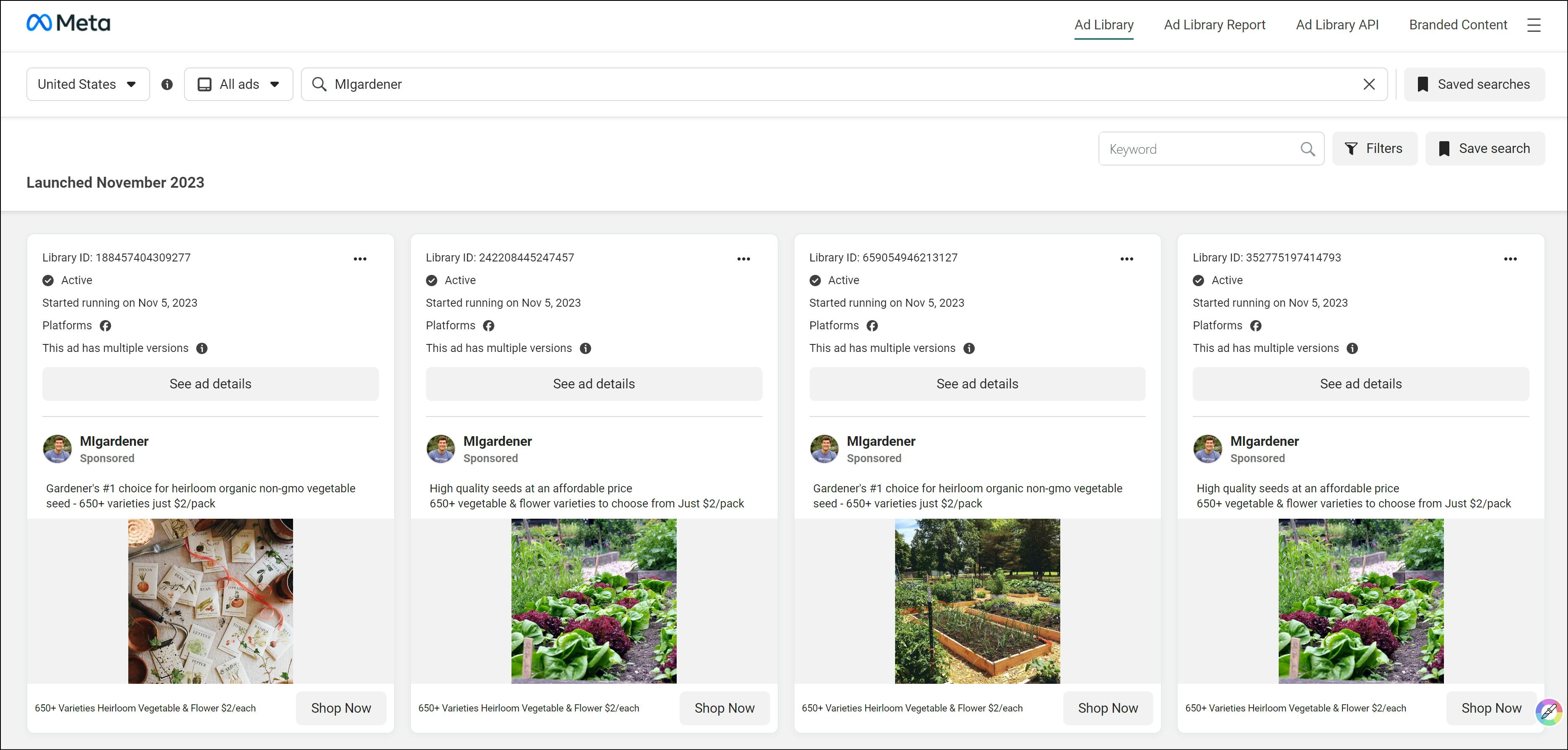See ad details for ad 352775197414793

click(x=1360, y=384)
